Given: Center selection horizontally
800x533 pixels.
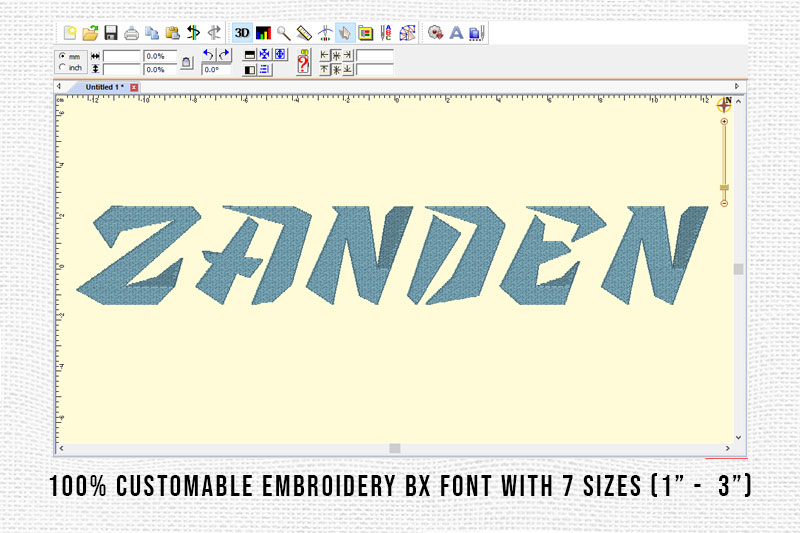Looking at the screenshot, I should pos(336,55).
